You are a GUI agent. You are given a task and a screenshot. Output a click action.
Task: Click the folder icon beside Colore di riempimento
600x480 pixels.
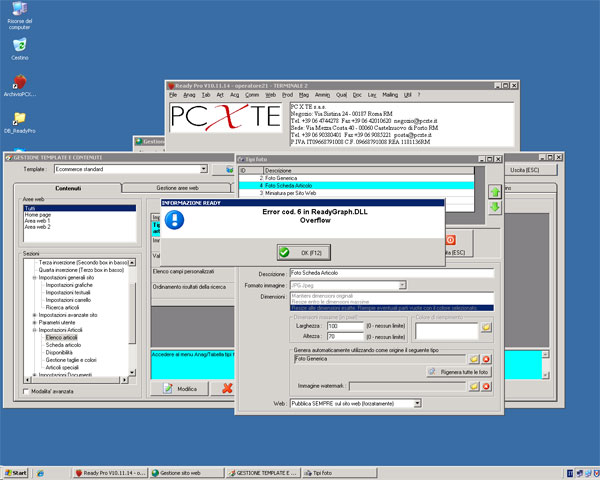(486, 327)
